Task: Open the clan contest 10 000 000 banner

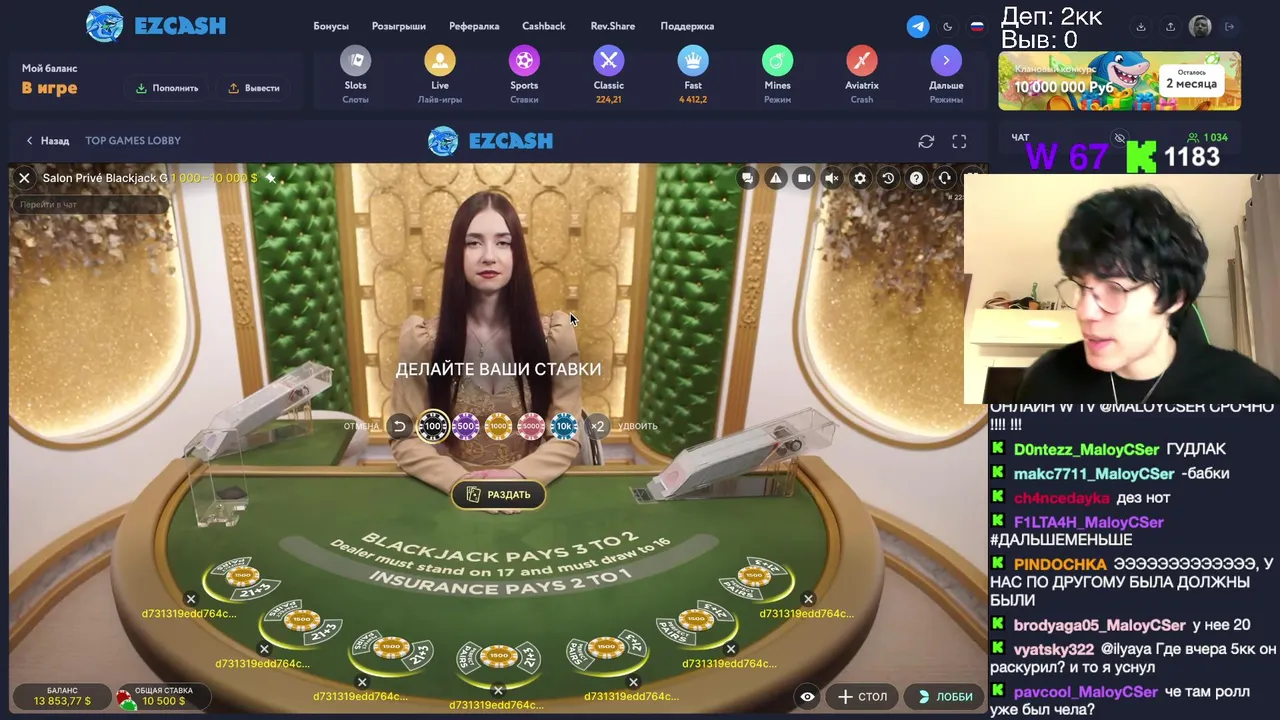Action: (1119, 81)
